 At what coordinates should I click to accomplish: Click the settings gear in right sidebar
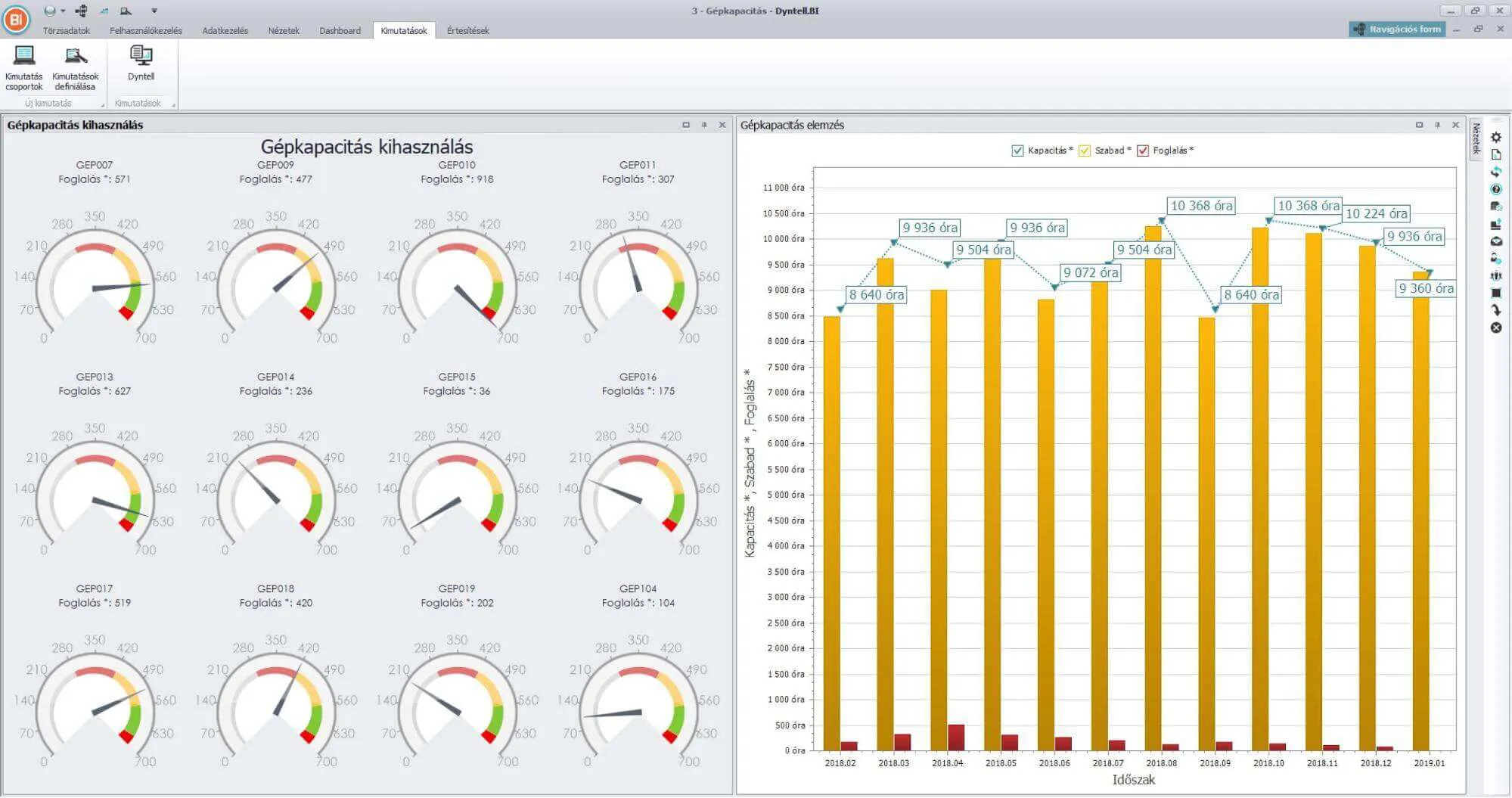coord(1495,138)
